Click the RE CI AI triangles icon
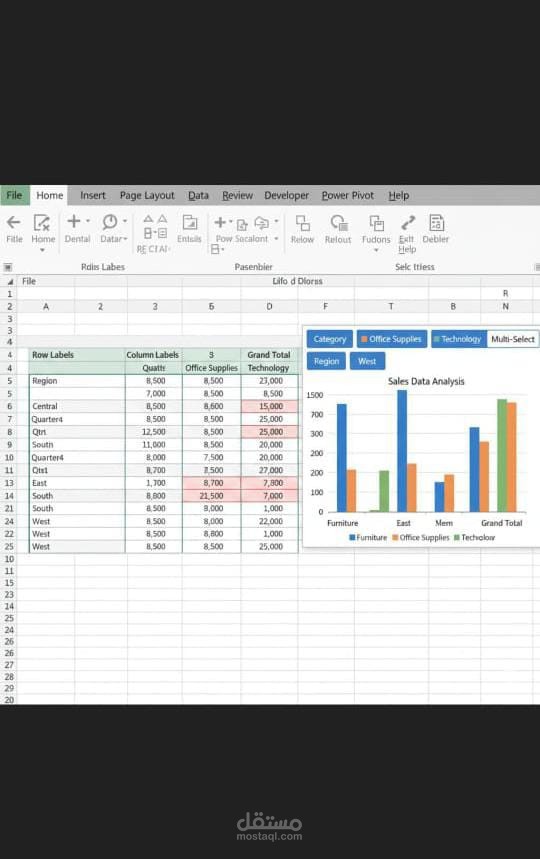The image size is (540, 859). (x=155, y=219)
